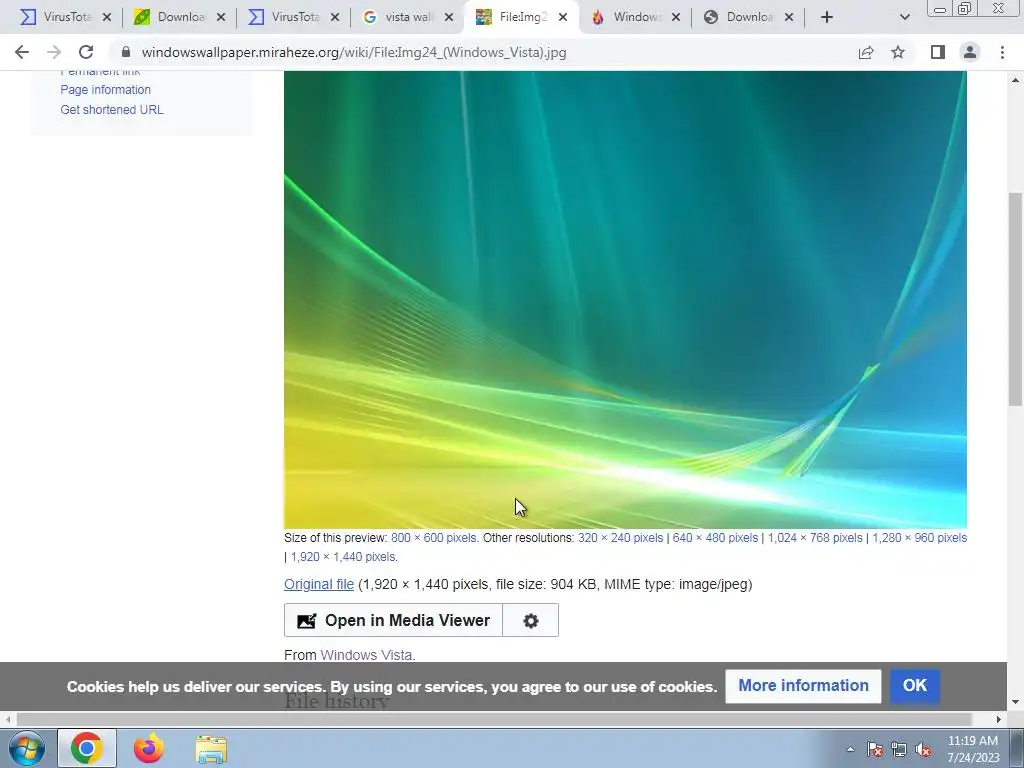The image size is (1024, 768).
Task: Click the horizontal scrollbar thumb
Action: coord(494,719)
